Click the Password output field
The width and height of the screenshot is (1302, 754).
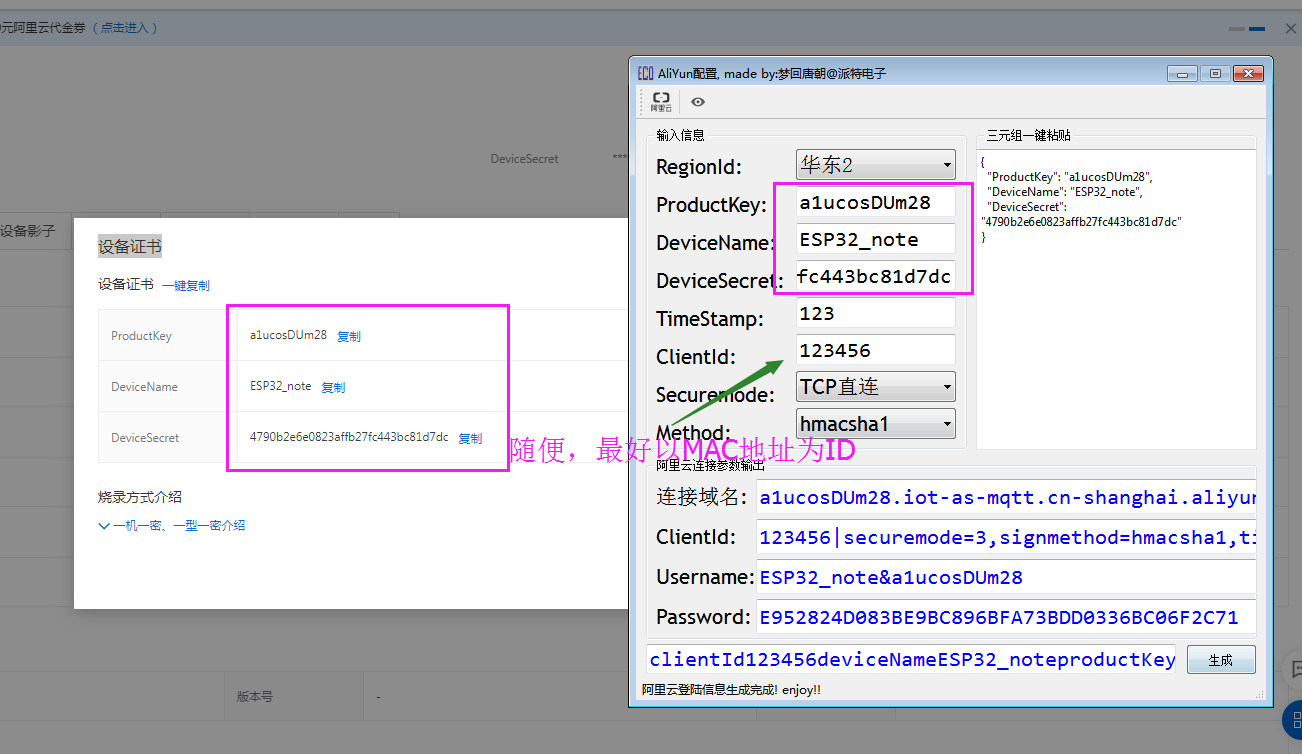tap(1006, 617)
